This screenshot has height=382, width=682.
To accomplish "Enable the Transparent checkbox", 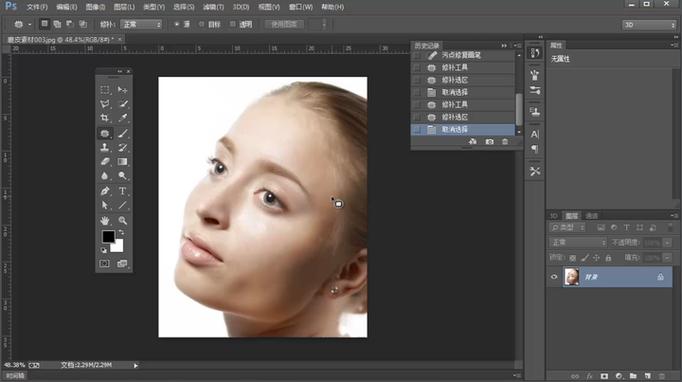I will tap(233, 24).
